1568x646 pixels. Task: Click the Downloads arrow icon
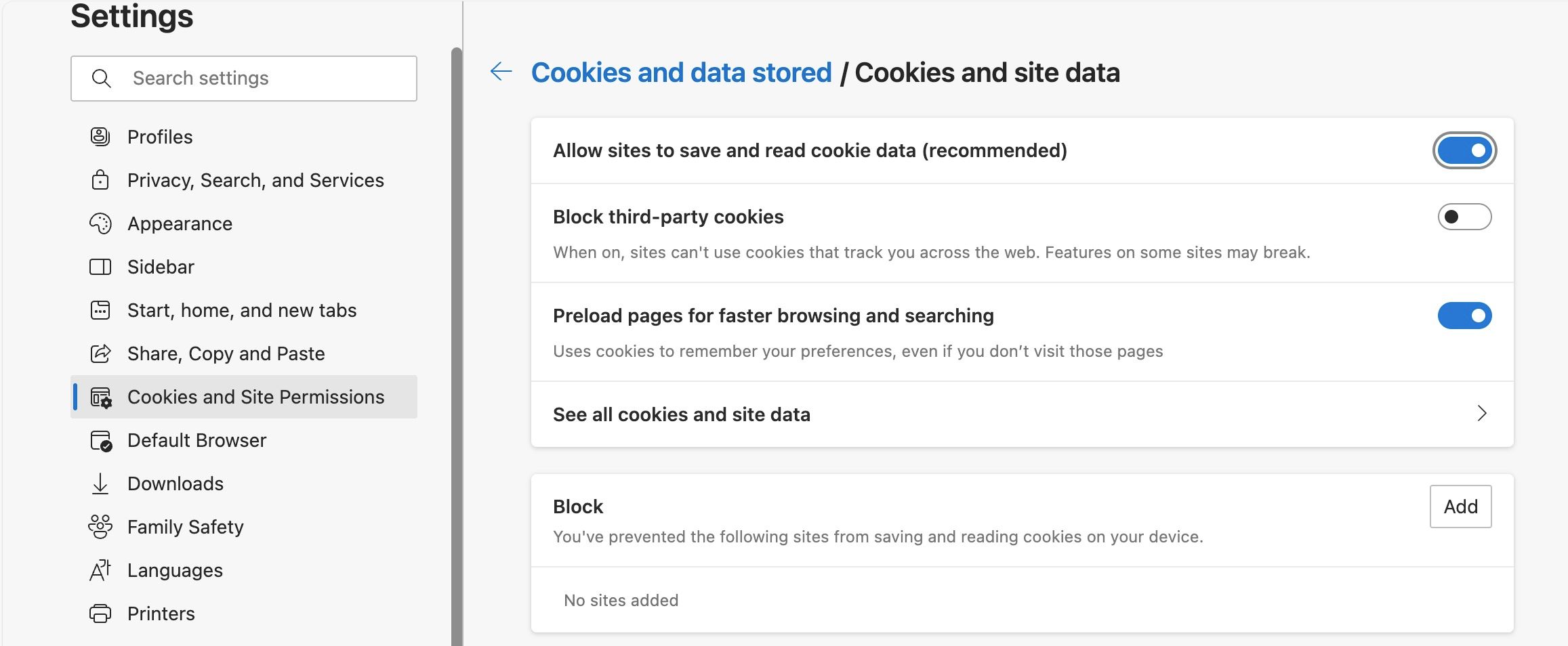[x=100, y=483]
